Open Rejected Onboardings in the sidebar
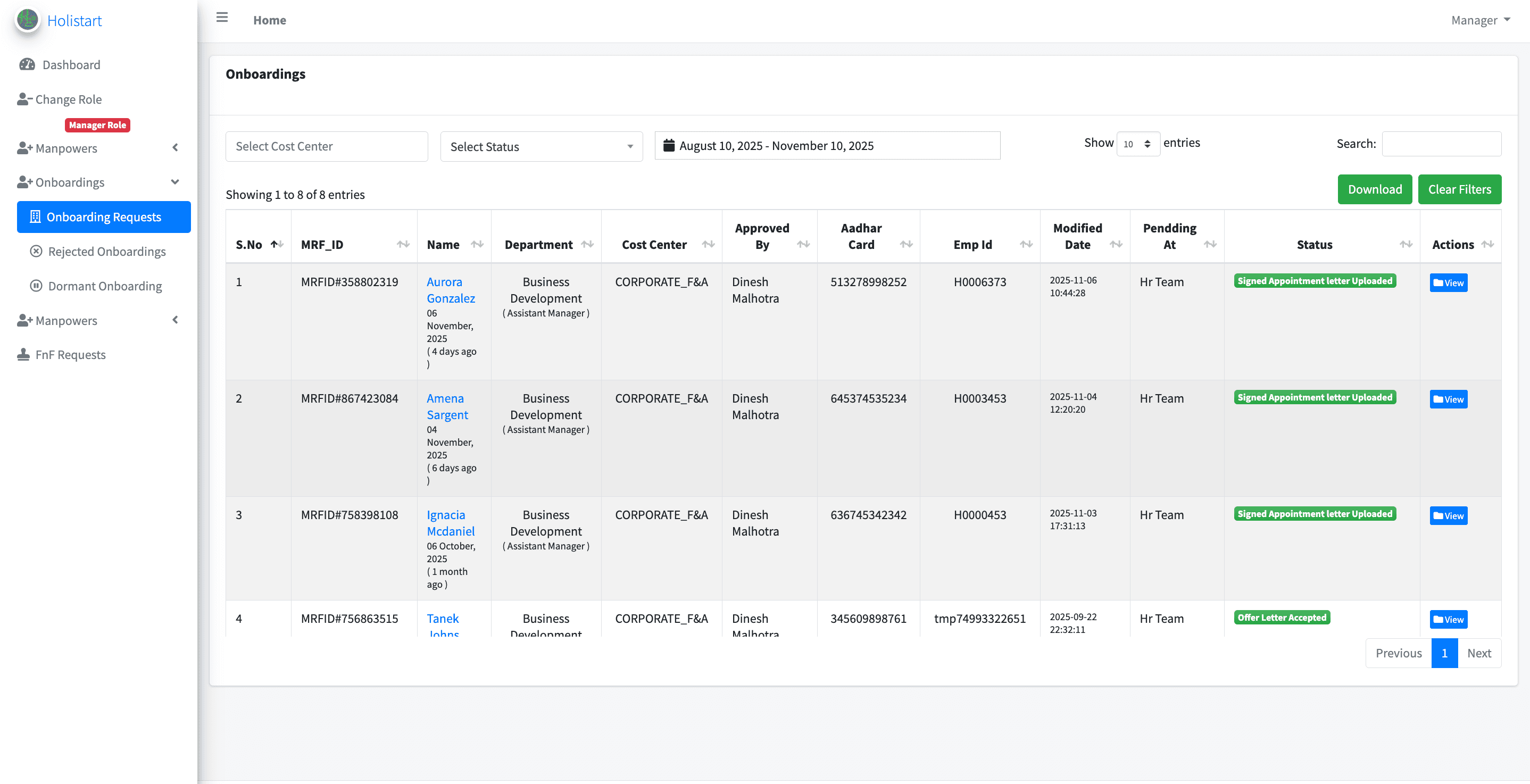 click(x=107, y=251)
